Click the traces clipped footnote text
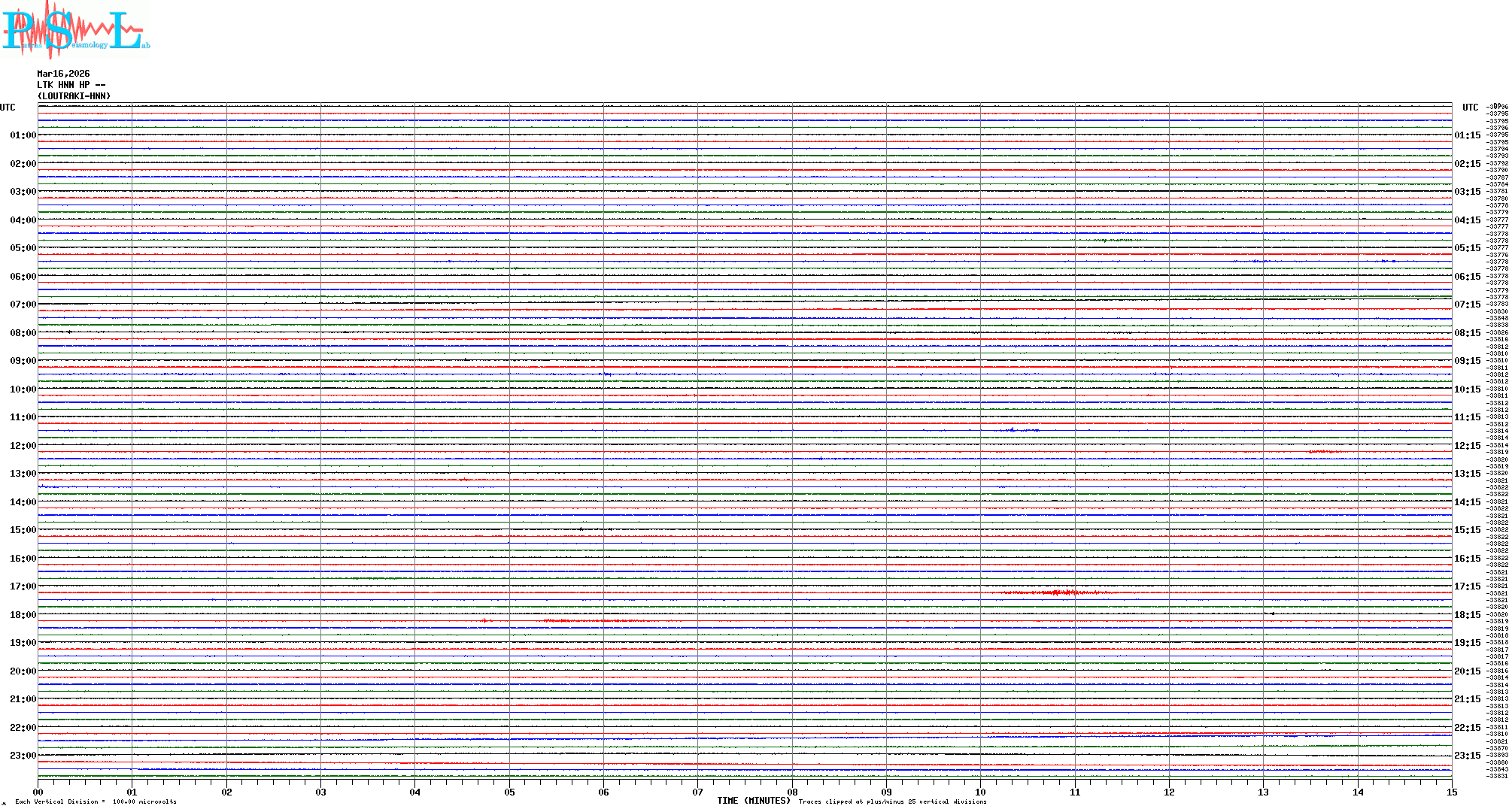Viewport: 1512px width, 812px height. tap(892, 801)
